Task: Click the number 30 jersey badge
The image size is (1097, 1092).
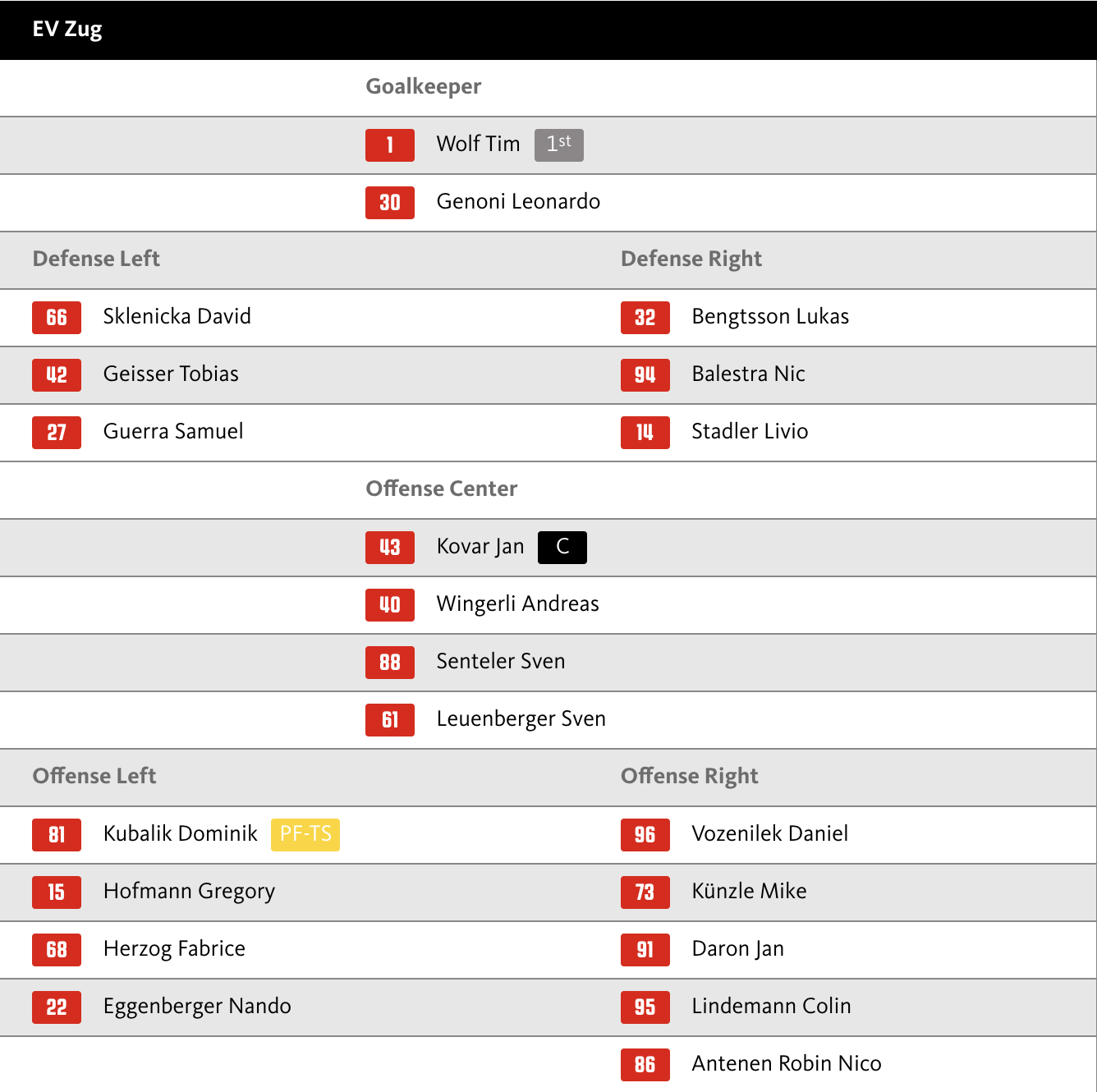Action: point(389,203)
